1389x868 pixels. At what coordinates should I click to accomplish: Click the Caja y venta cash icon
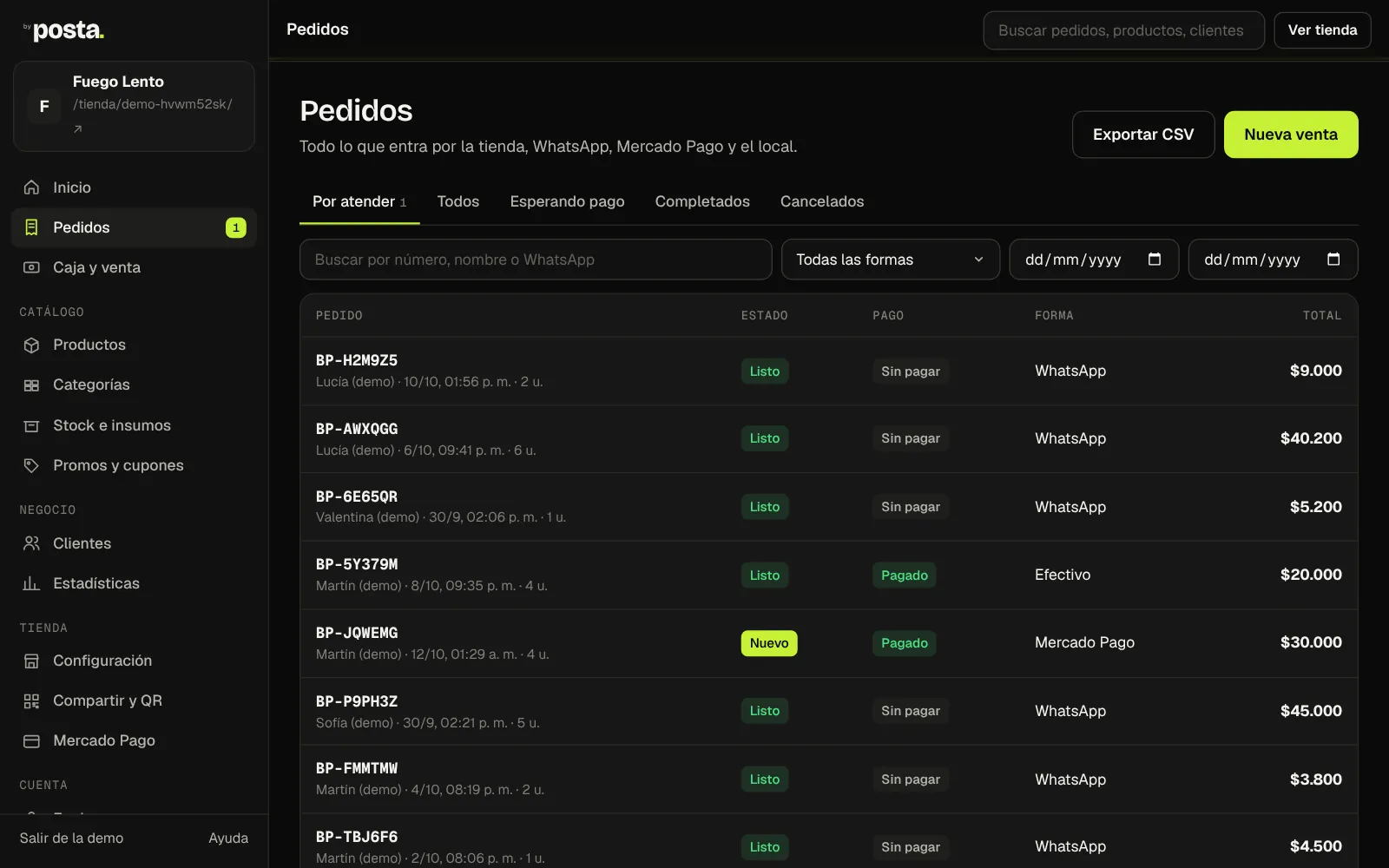[x=31, y=267]
